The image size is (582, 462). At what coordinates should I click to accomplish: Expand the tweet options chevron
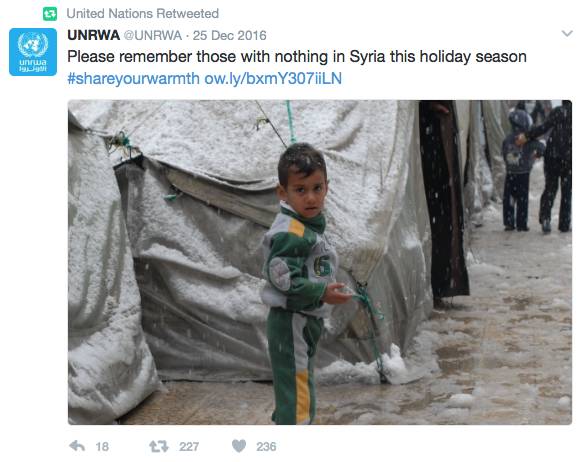pyautogui.click(x=567, y=34)
